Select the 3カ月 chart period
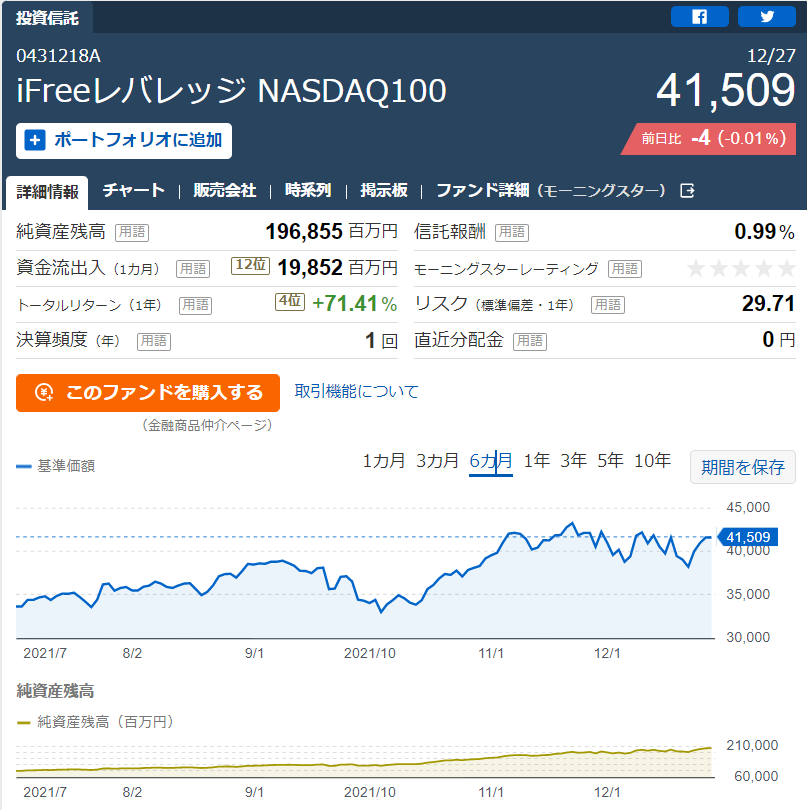 pos(437,461)
